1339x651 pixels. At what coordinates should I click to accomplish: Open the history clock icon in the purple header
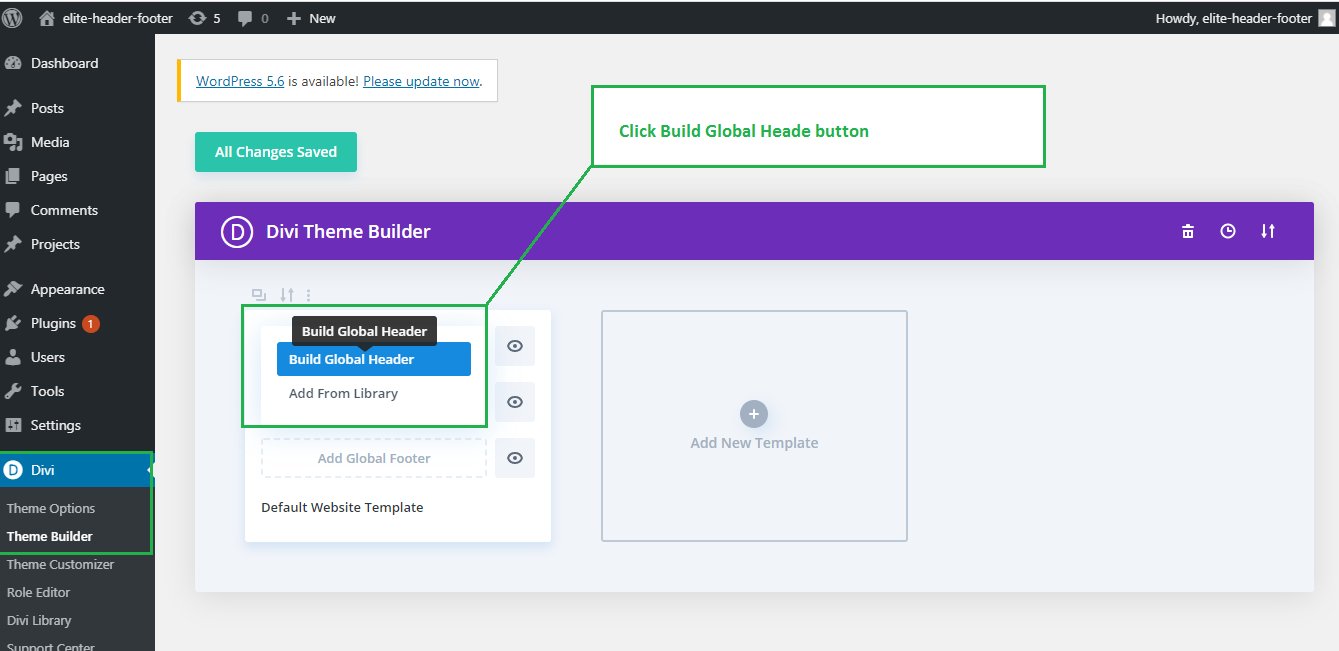[x=1228, y=231]
